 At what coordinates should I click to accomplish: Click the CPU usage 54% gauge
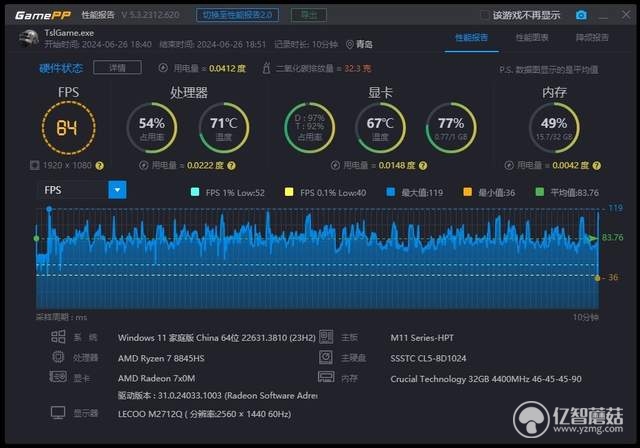152,128
